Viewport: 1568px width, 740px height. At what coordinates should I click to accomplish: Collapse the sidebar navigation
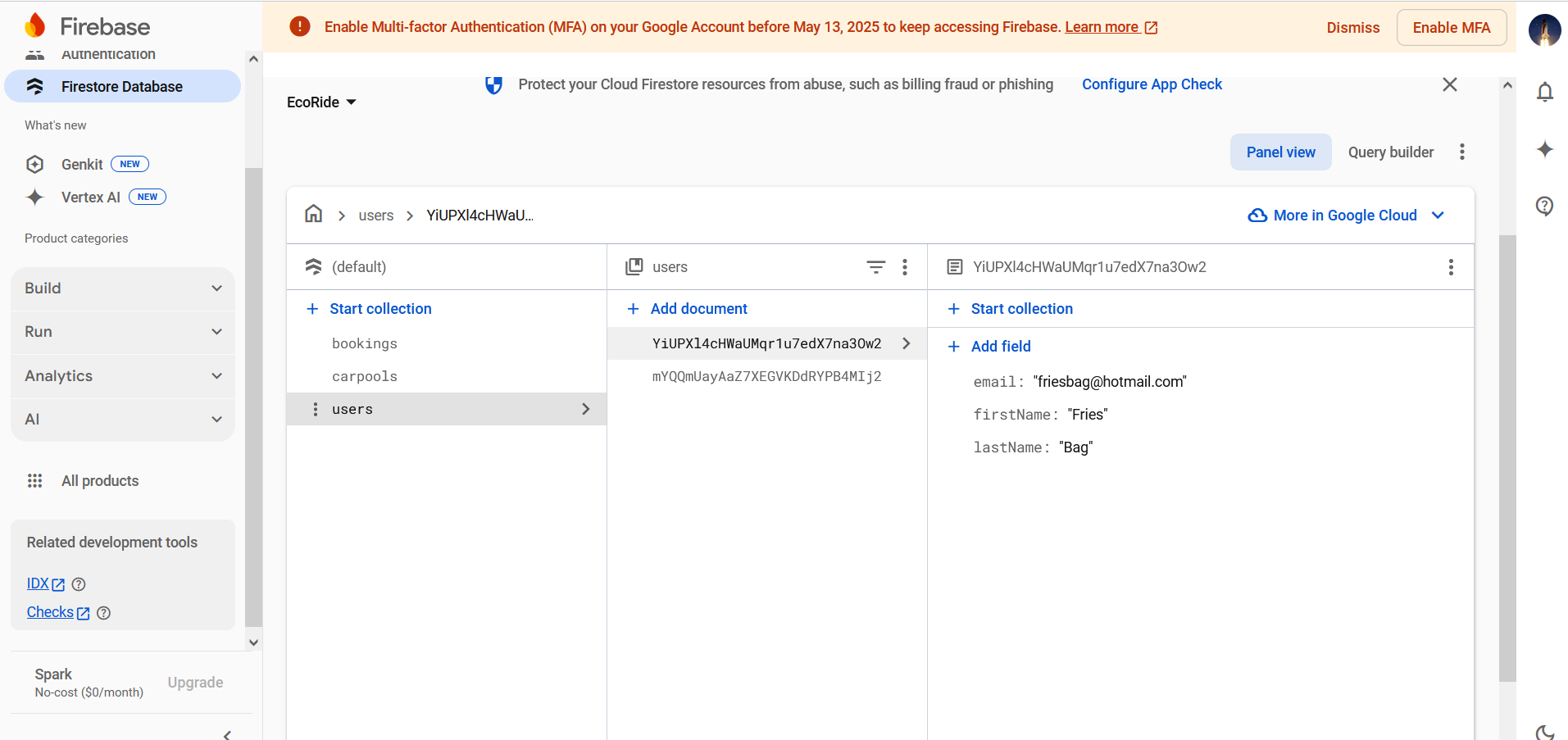(x=227, y=734)
